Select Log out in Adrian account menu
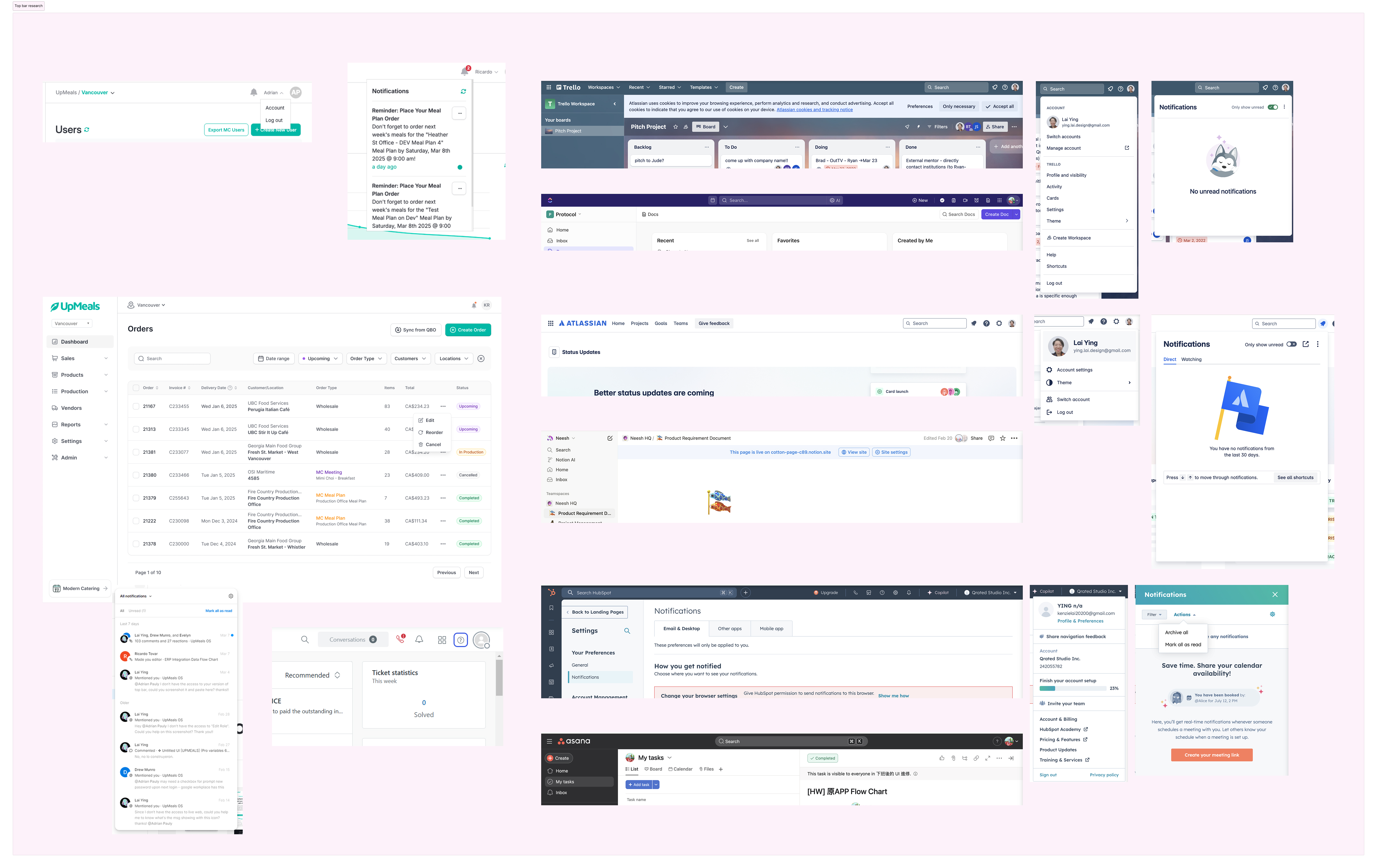This screenshot has height=868, width=1377. 274,120
